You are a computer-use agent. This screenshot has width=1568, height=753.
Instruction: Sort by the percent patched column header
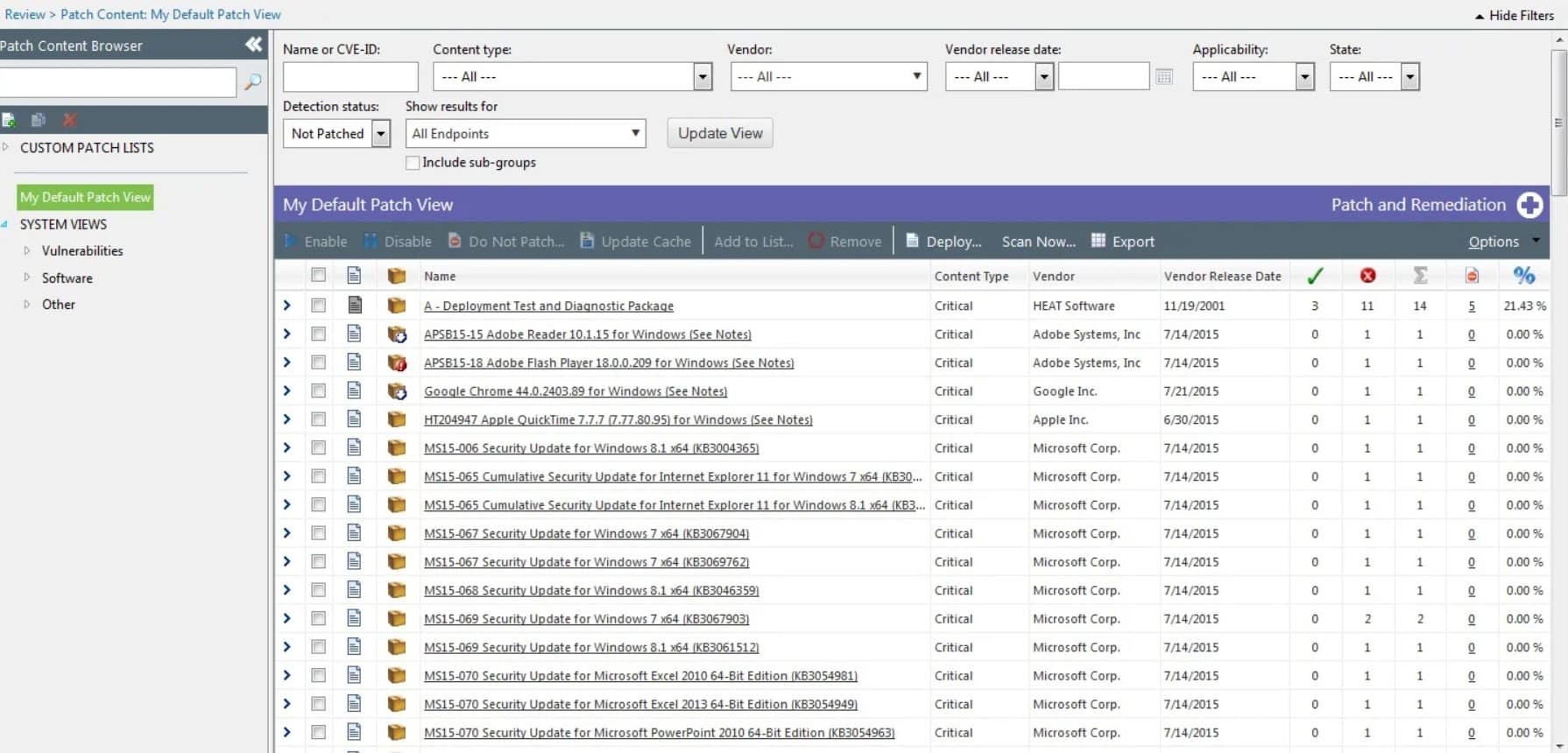(1524, 276)
